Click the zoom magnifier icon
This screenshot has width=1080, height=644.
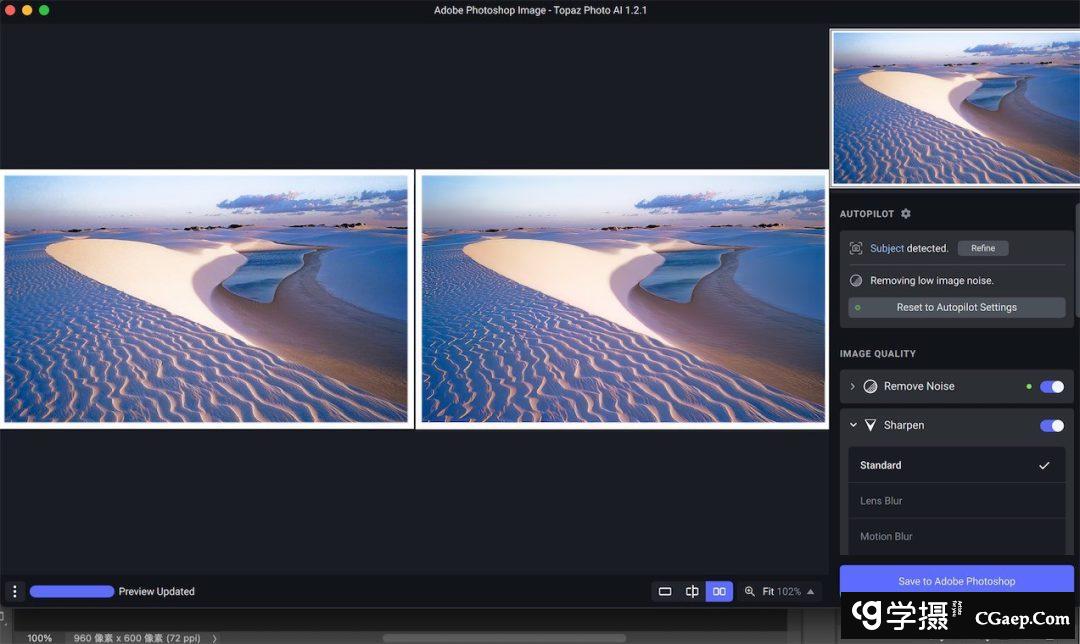point(750,592)
